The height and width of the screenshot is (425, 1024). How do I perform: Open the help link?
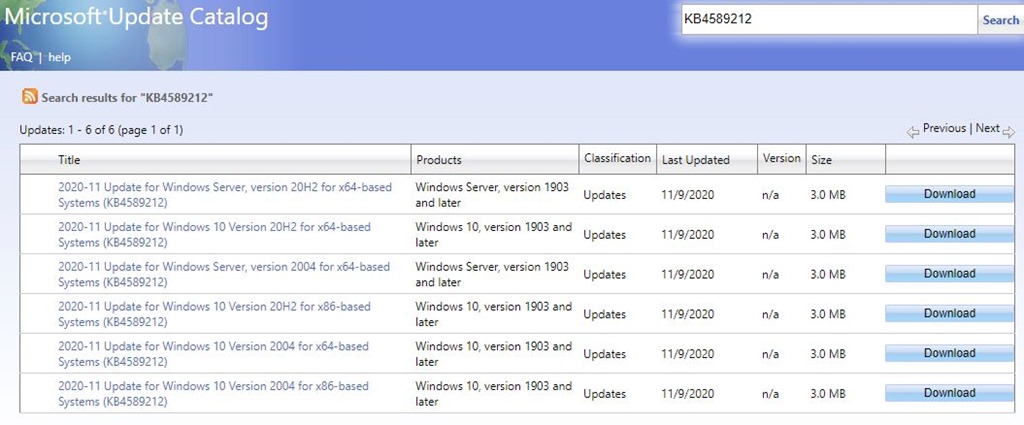(59, 58)
